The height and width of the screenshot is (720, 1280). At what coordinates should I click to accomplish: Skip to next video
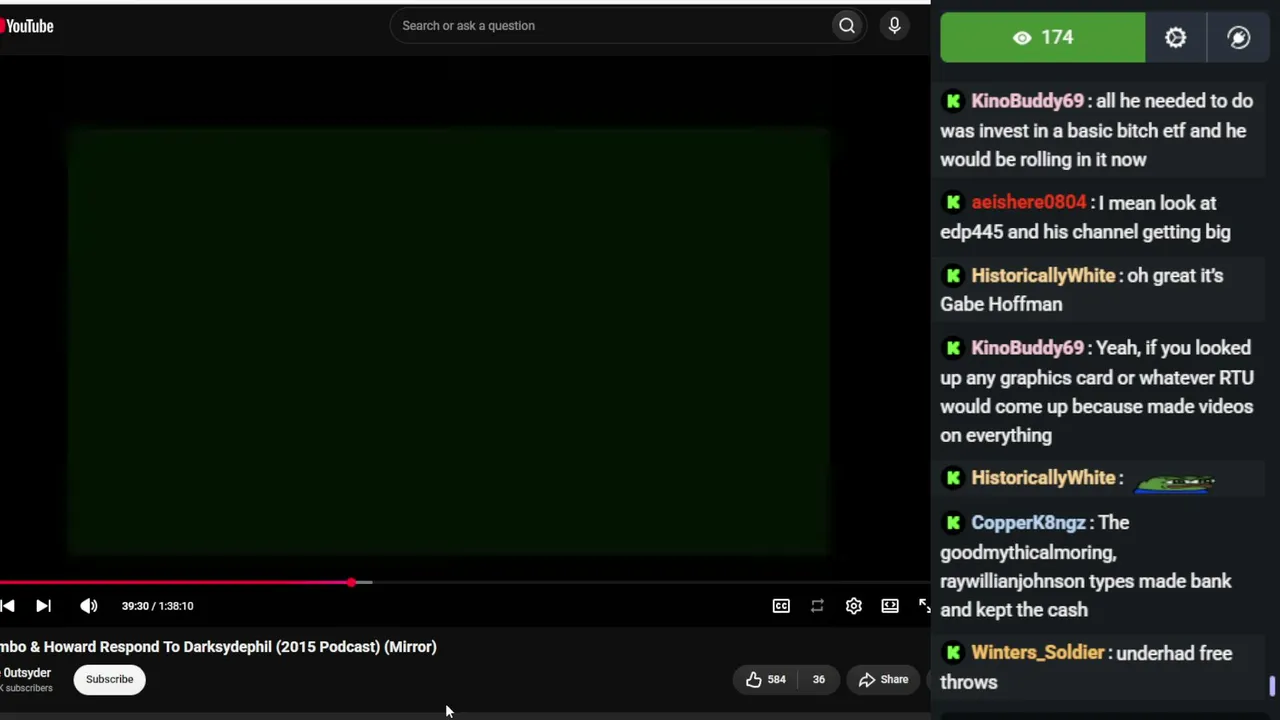pyautogui.click(x=43, y=606)
